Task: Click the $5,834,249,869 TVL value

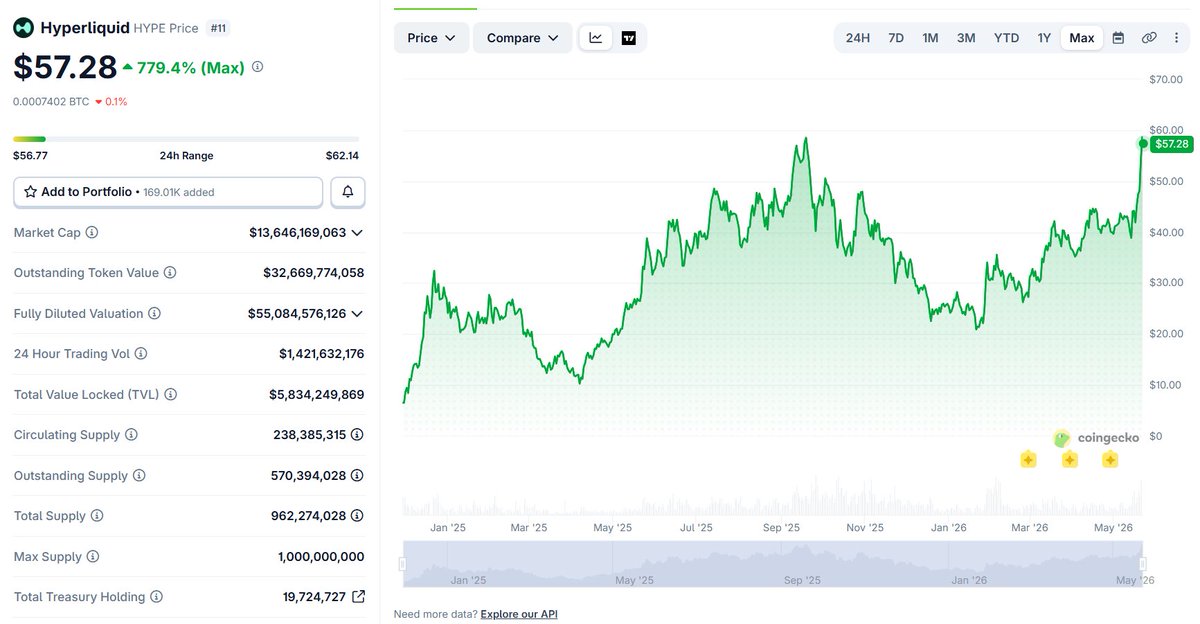Action: point(317,395)
